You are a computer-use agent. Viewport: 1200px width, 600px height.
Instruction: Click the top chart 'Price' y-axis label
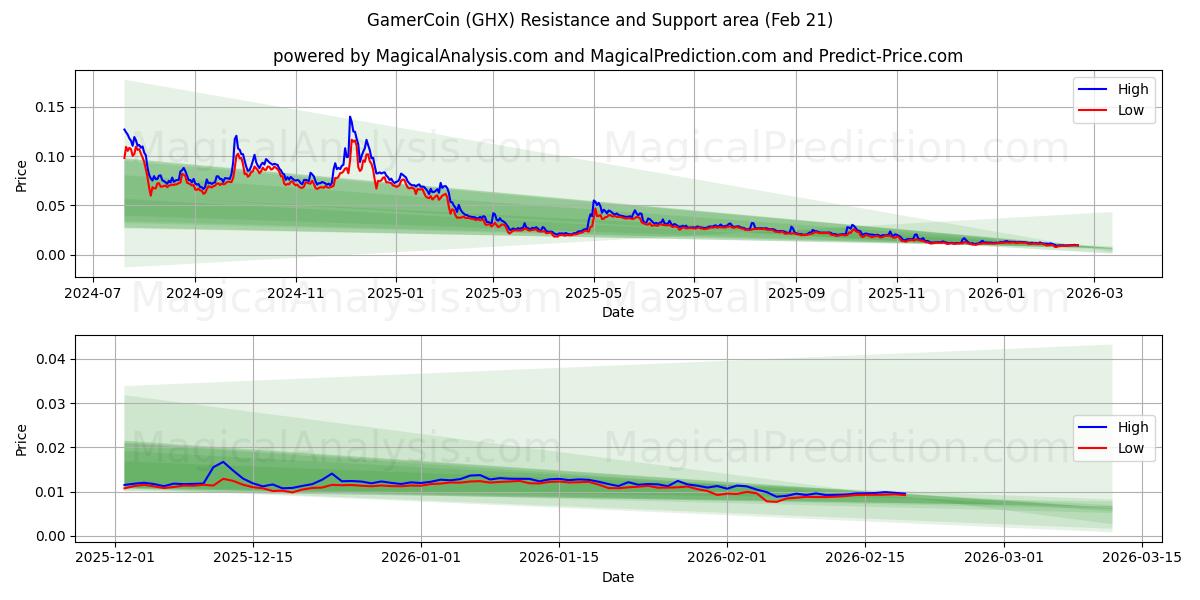[22, 174]
